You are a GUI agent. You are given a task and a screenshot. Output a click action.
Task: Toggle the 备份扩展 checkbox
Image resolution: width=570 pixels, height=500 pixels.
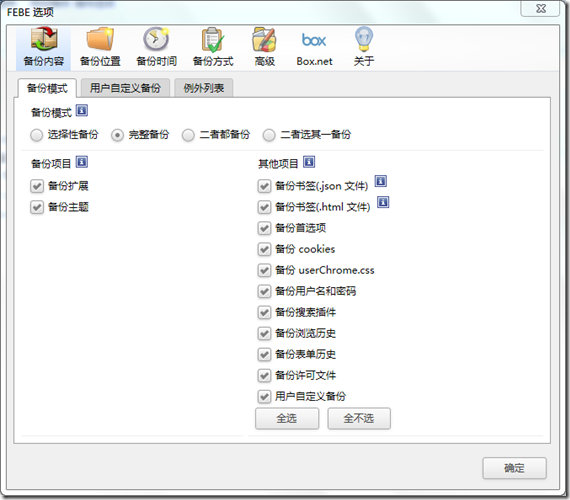pos(37,187)
